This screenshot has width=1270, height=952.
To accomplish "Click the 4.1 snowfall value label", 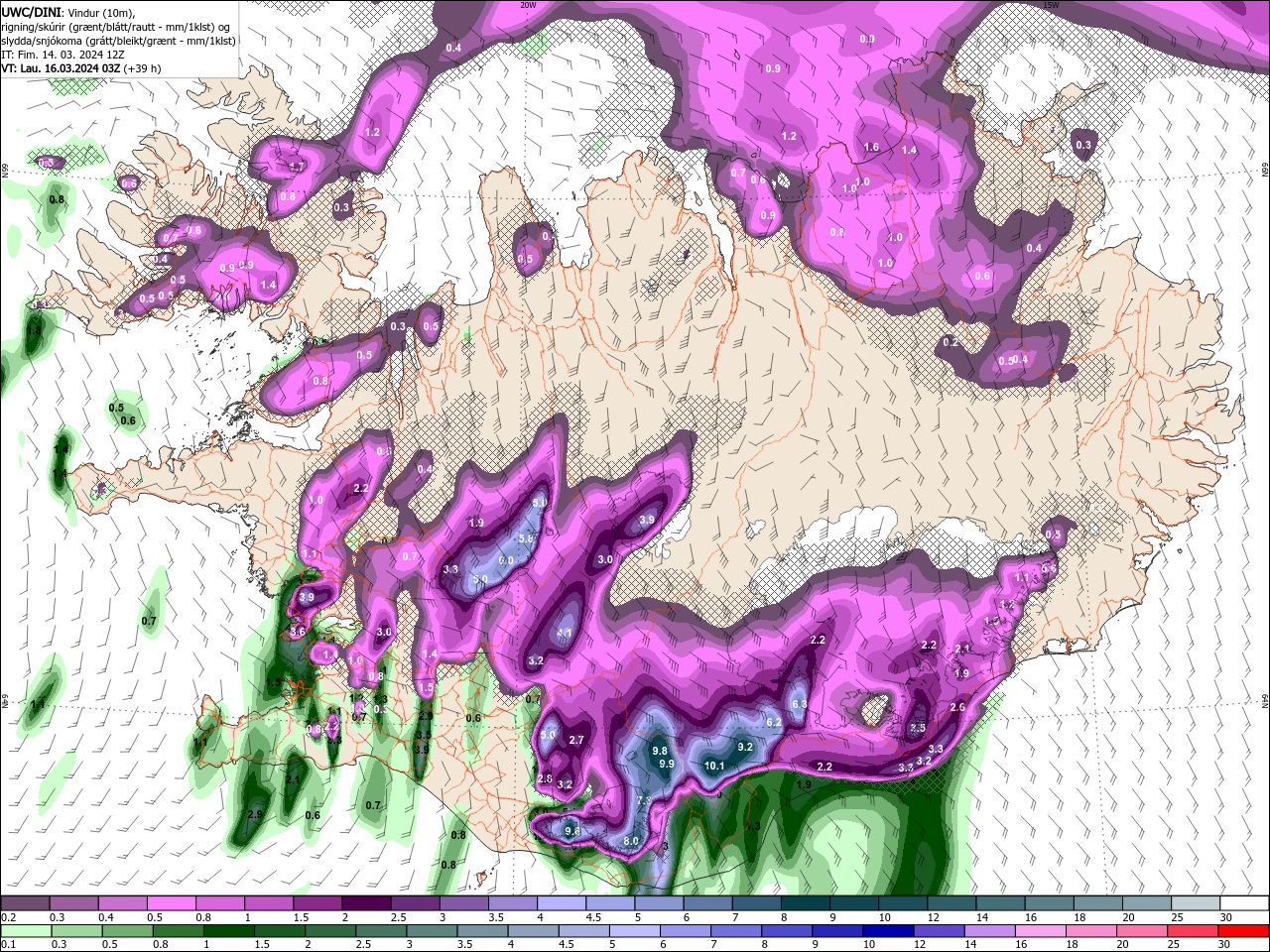I will click(x=565, y=633).
